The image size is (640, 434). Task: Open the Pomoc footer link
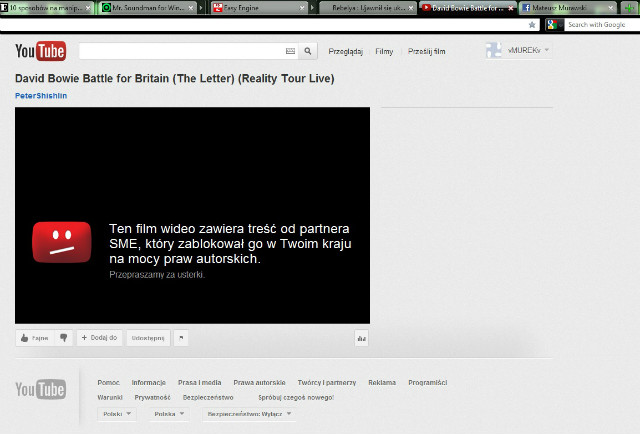(108, 383)
